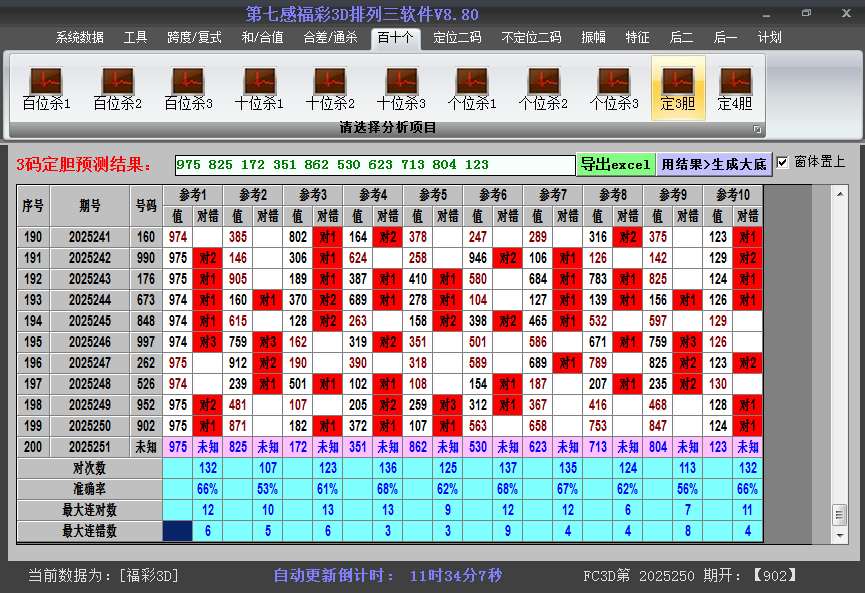Screen dimensions: 865x593
Task: Click the vertical scrollbar thumb
Action: pos(840,515)
